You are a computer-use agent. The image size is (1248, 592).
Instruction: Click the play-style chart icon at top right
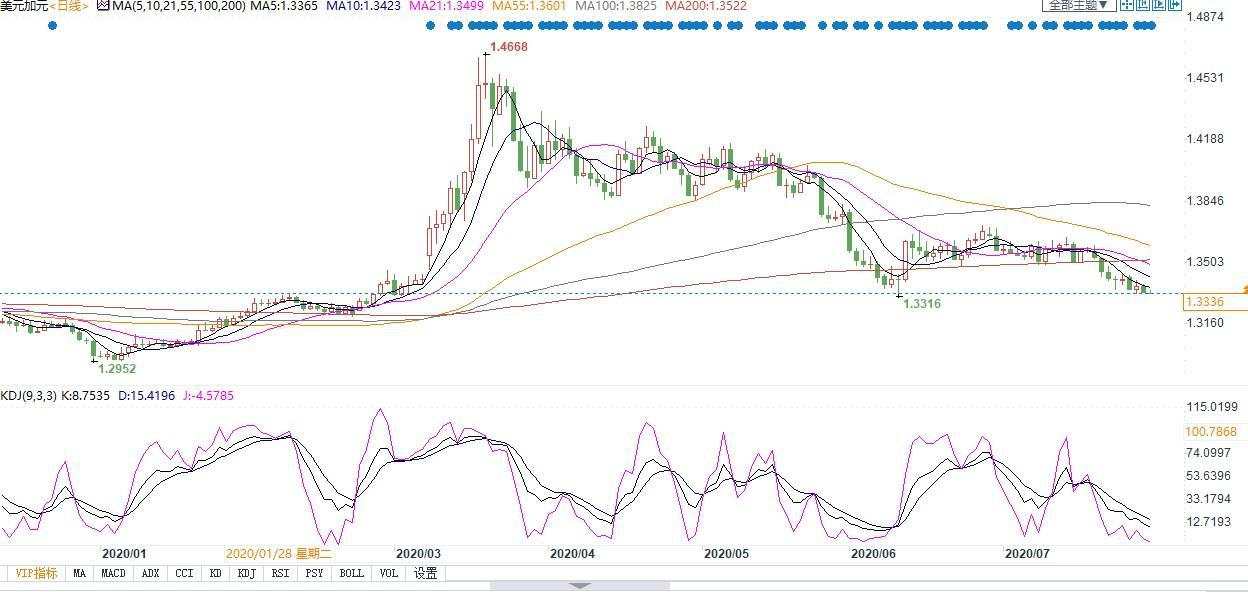pyautogui.click(x=1159, y=4)
